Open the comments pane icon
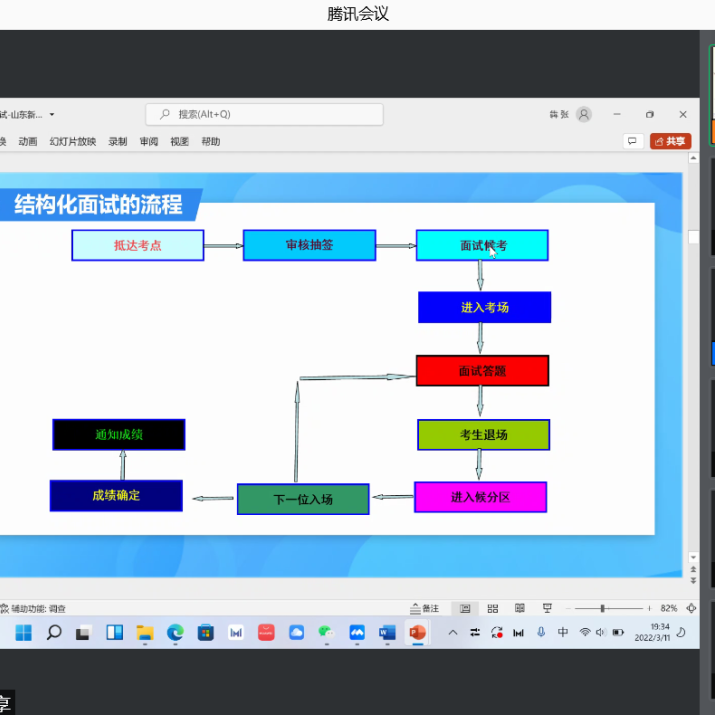 tap(632, 141)
